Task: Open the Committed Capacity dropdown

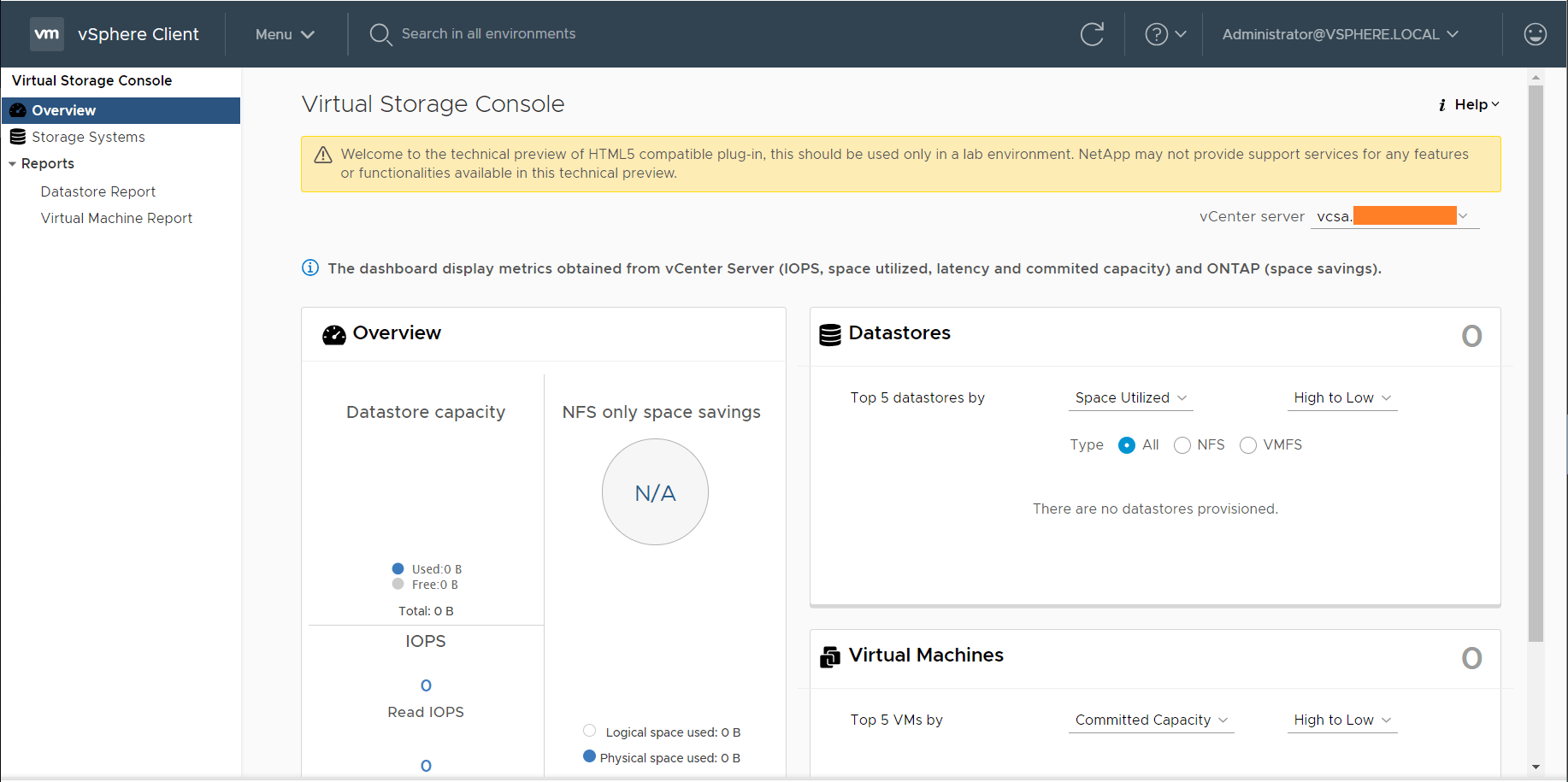Action: point(1151,720)
